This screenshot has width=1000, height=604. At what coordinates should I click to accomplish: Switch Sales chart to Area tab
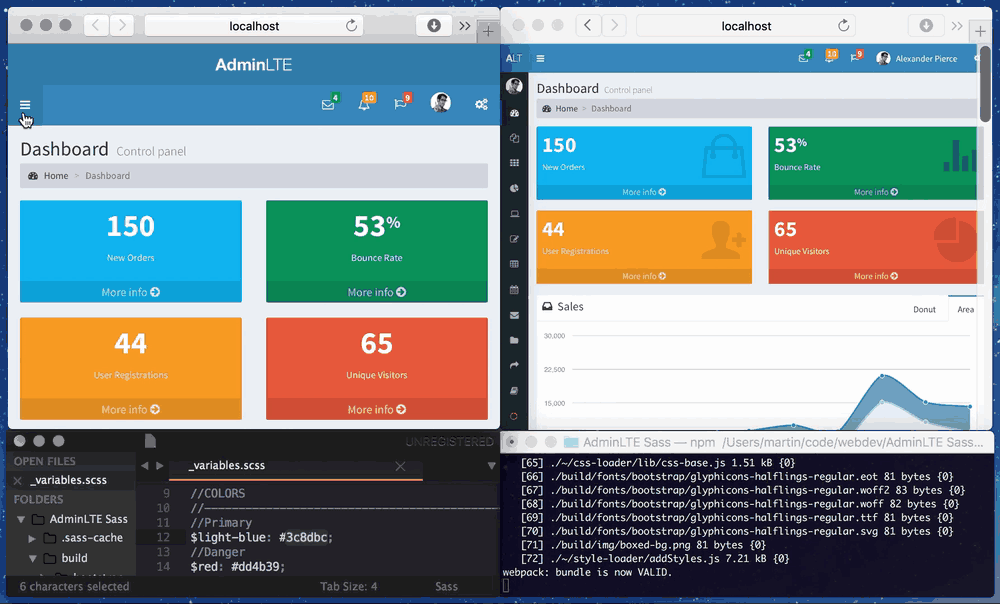pos(965,309)
